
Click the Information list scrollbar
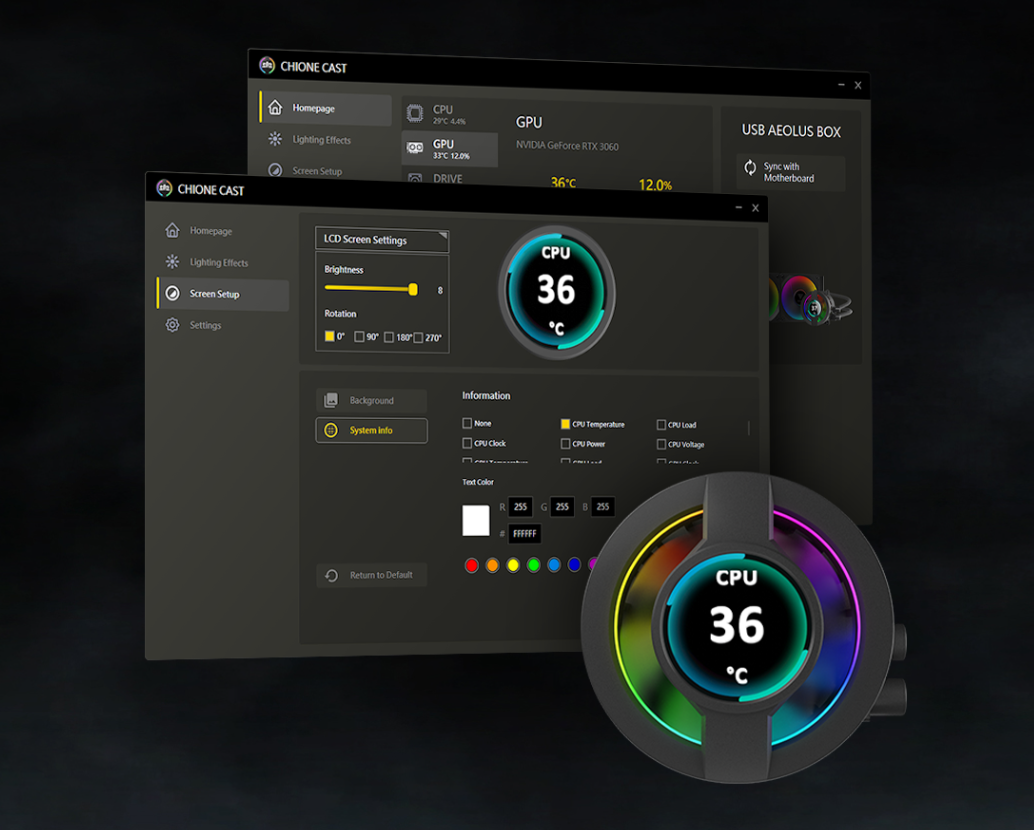(748, 428)
